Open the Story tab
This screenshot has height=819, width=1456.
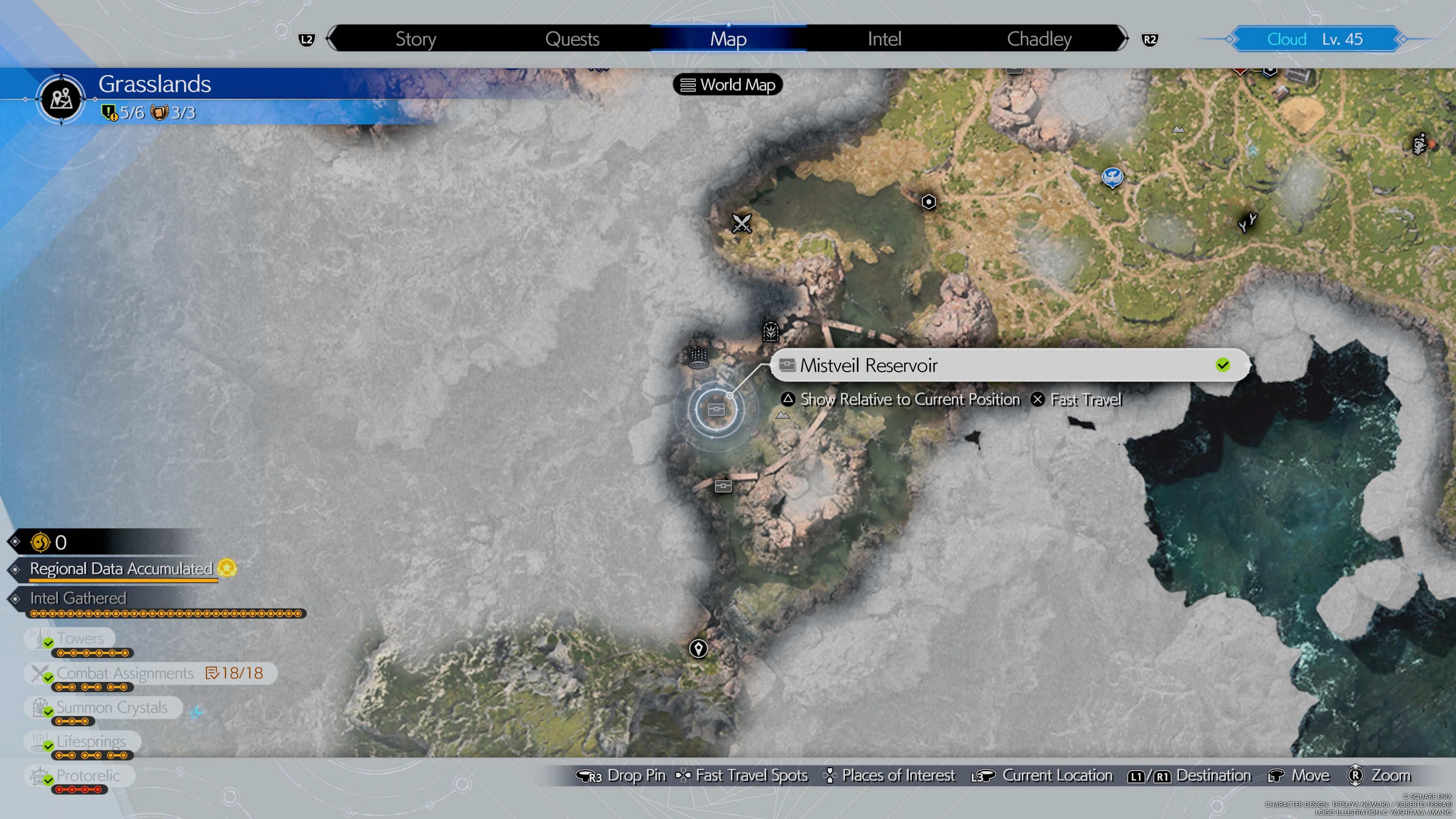pos(416,39)
